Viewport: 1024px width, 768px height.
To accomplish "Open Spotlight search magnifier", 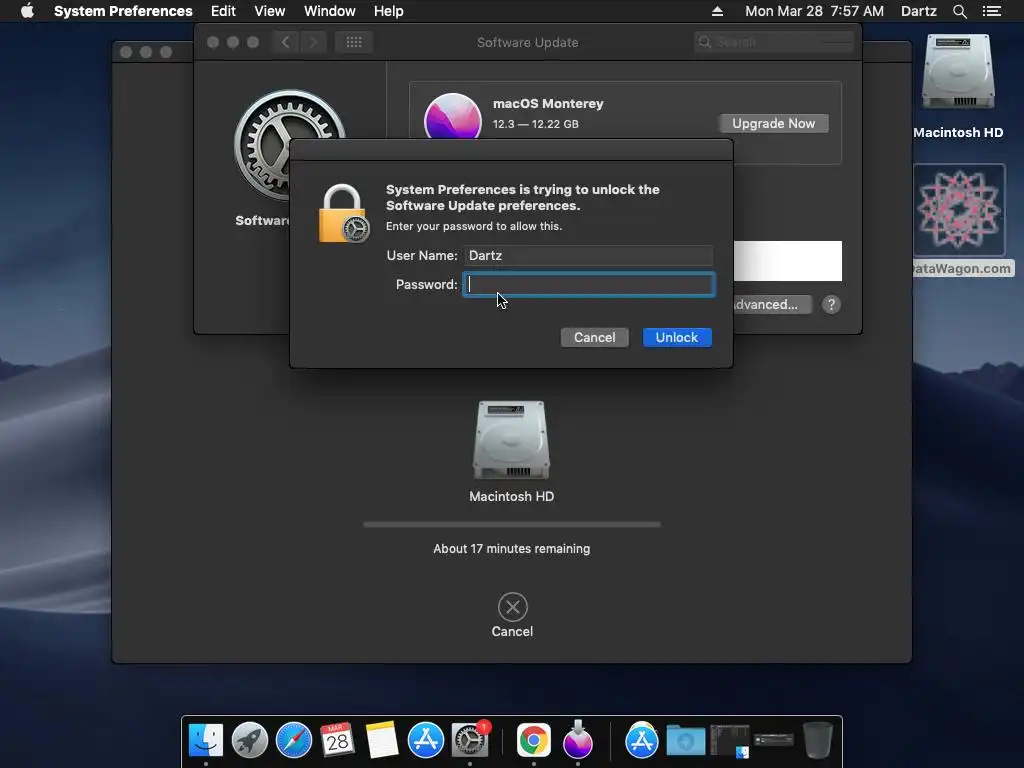I will (959, 11).
